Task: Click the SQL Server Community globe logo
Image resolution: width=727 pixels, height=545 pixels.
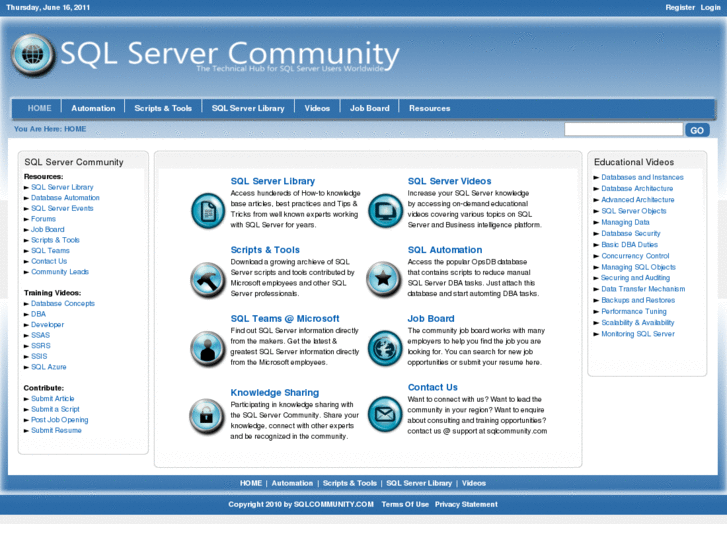Action: point(33,56)
